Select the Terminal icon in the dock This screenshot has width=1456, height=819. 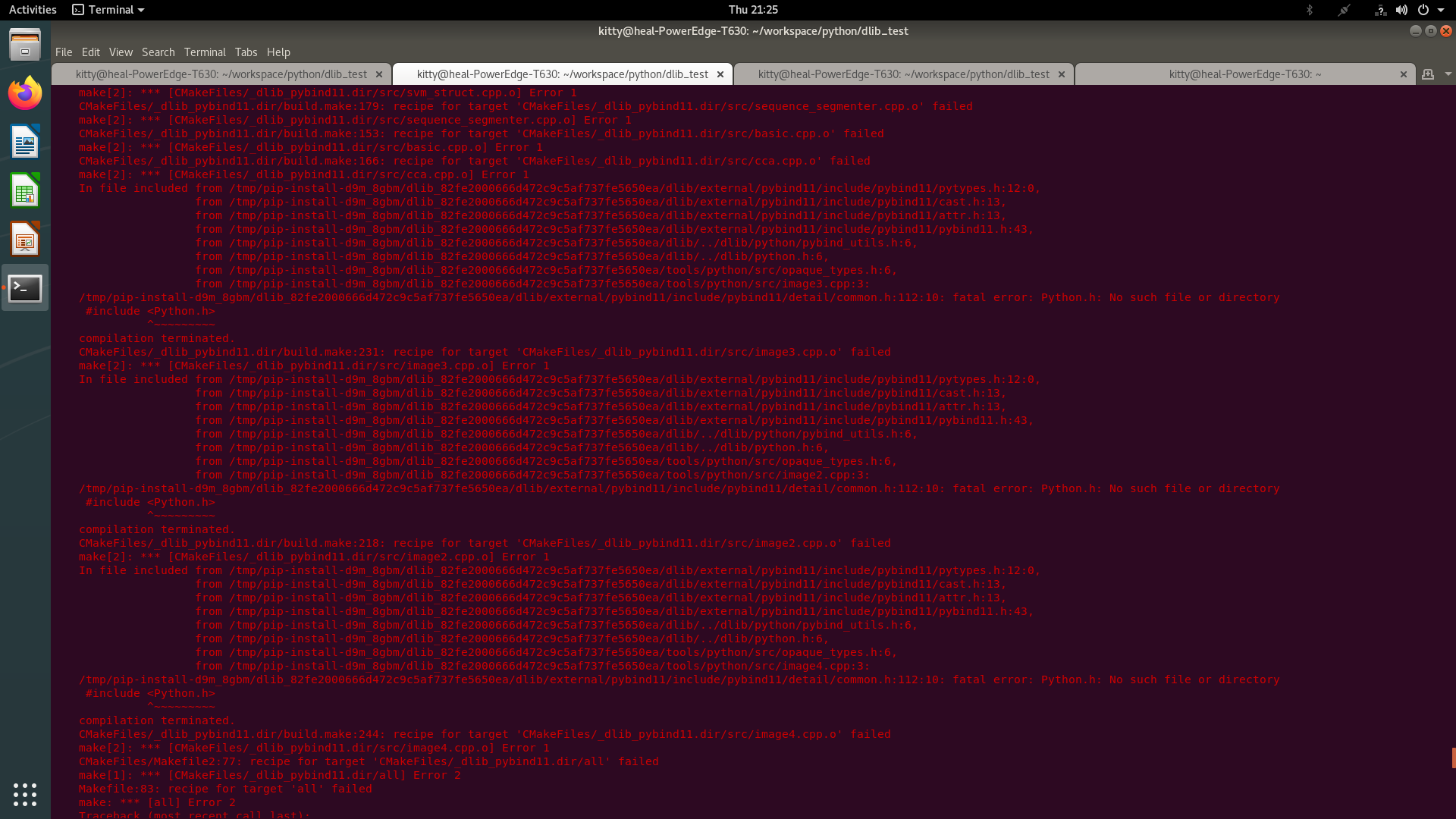tap(25, 288)
